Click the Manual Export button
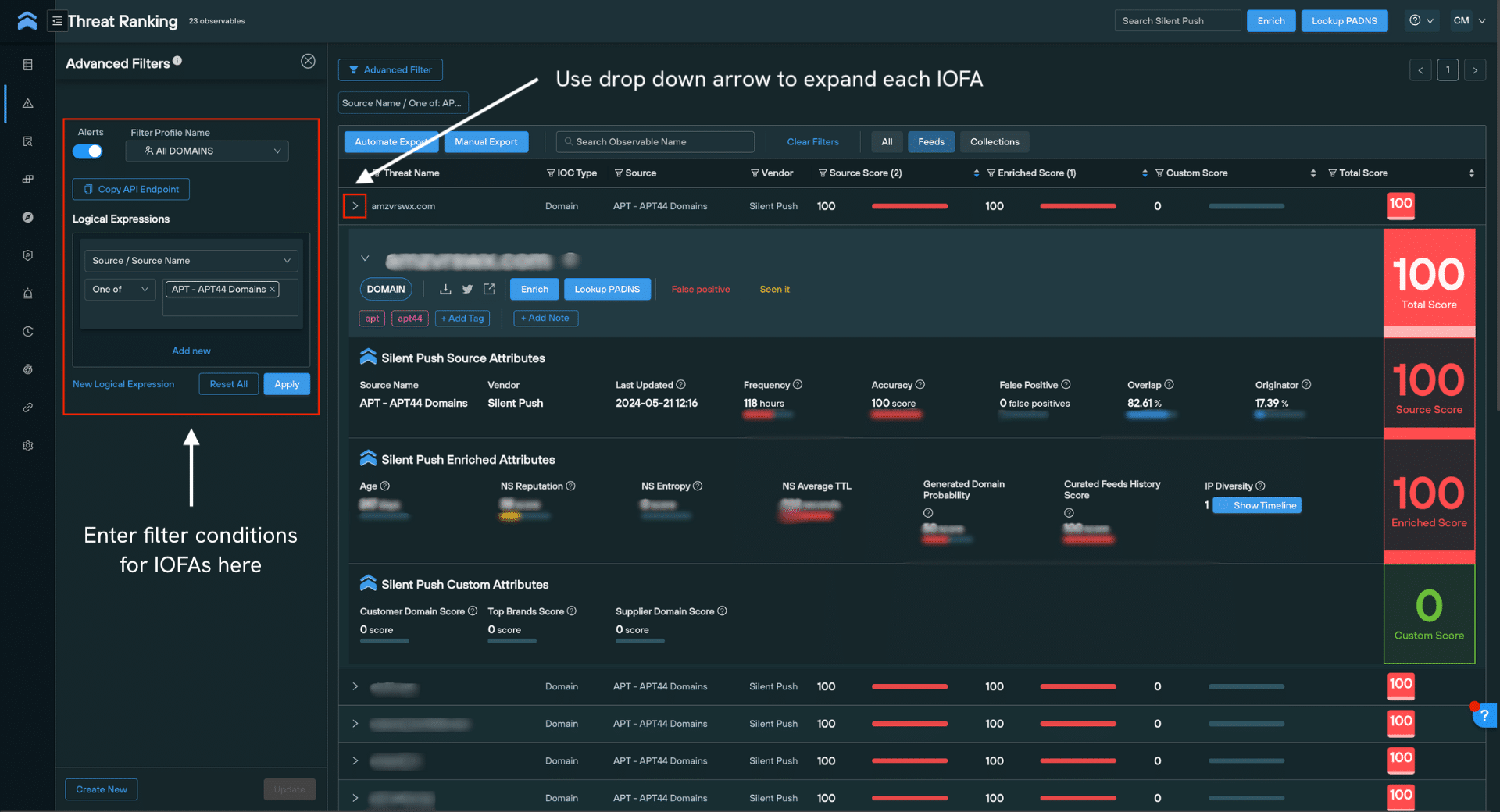The height and width of the screenshot is (812, 1500). coord(486,142)
